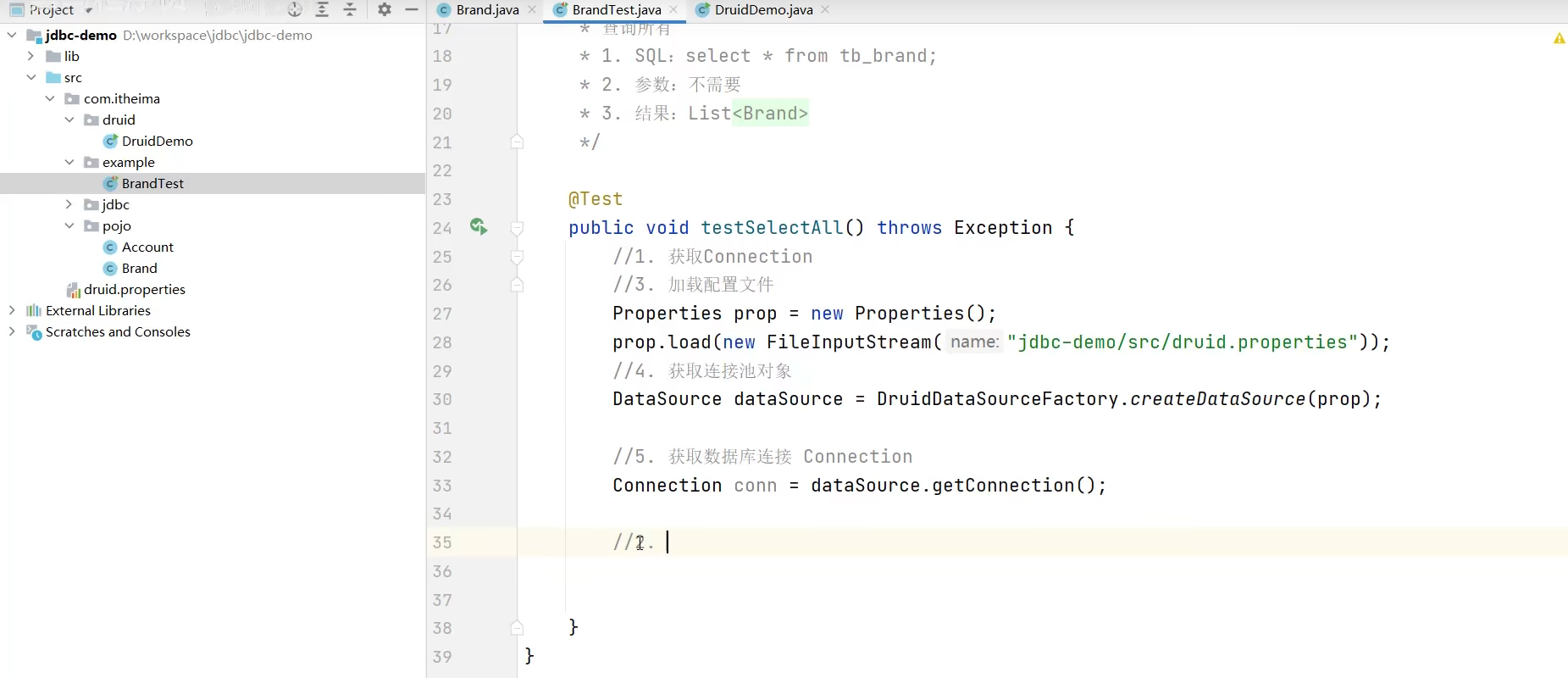
Task: Close the Brand.java tab
Action: point(532,10)
